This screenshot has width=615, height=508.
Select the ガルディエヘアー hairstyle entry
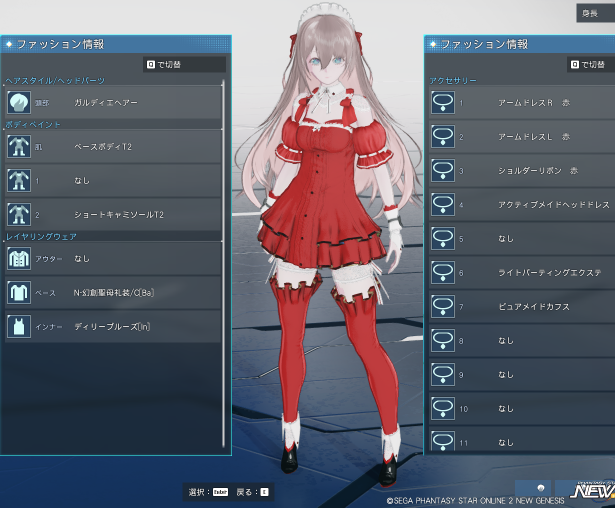[x=114, y=103]
